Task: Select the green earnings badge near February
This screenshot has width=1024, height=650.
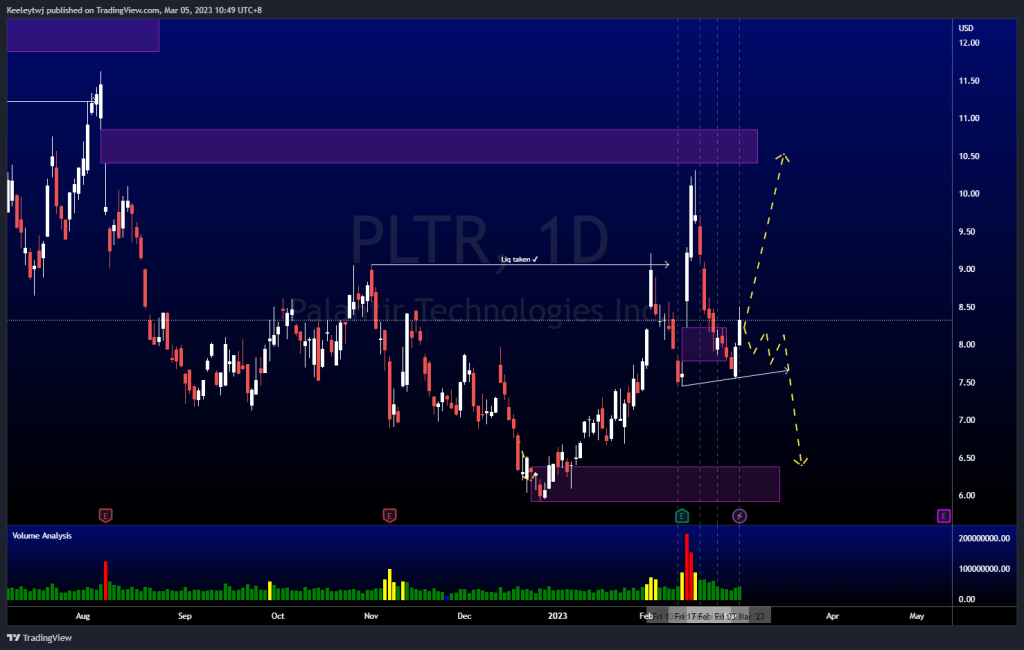Action: (681, 516)
